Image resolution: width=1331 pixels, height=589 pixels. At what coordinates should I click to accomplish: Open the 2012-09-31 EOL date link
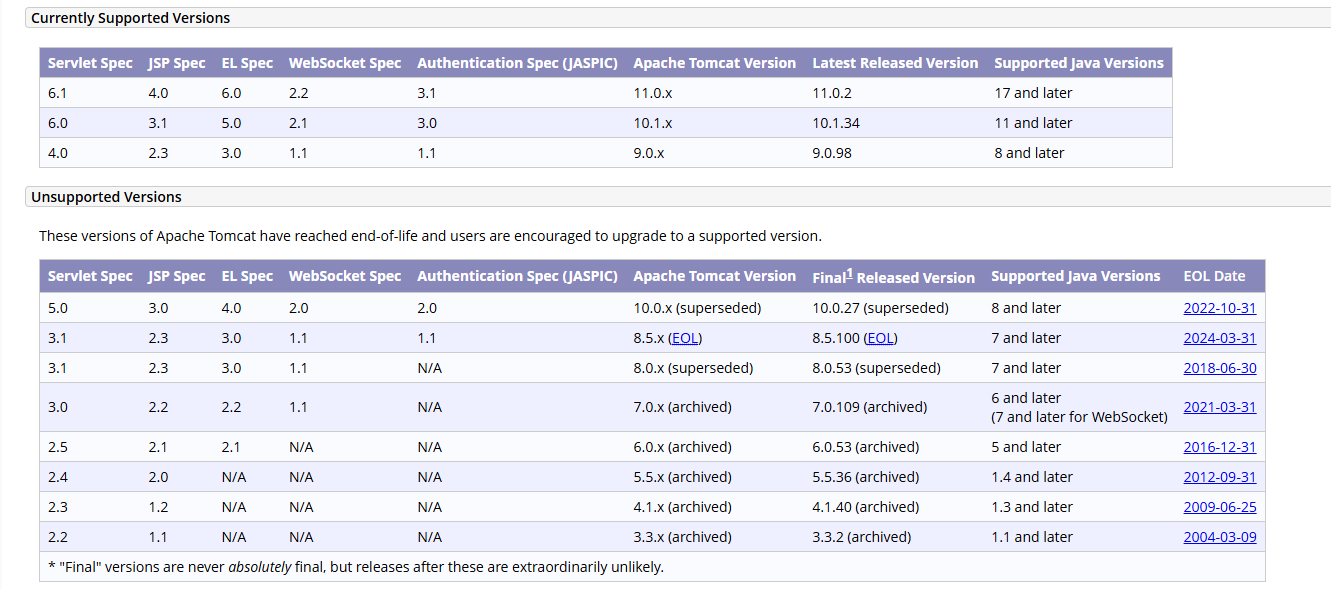click(x=1219, y=477)
